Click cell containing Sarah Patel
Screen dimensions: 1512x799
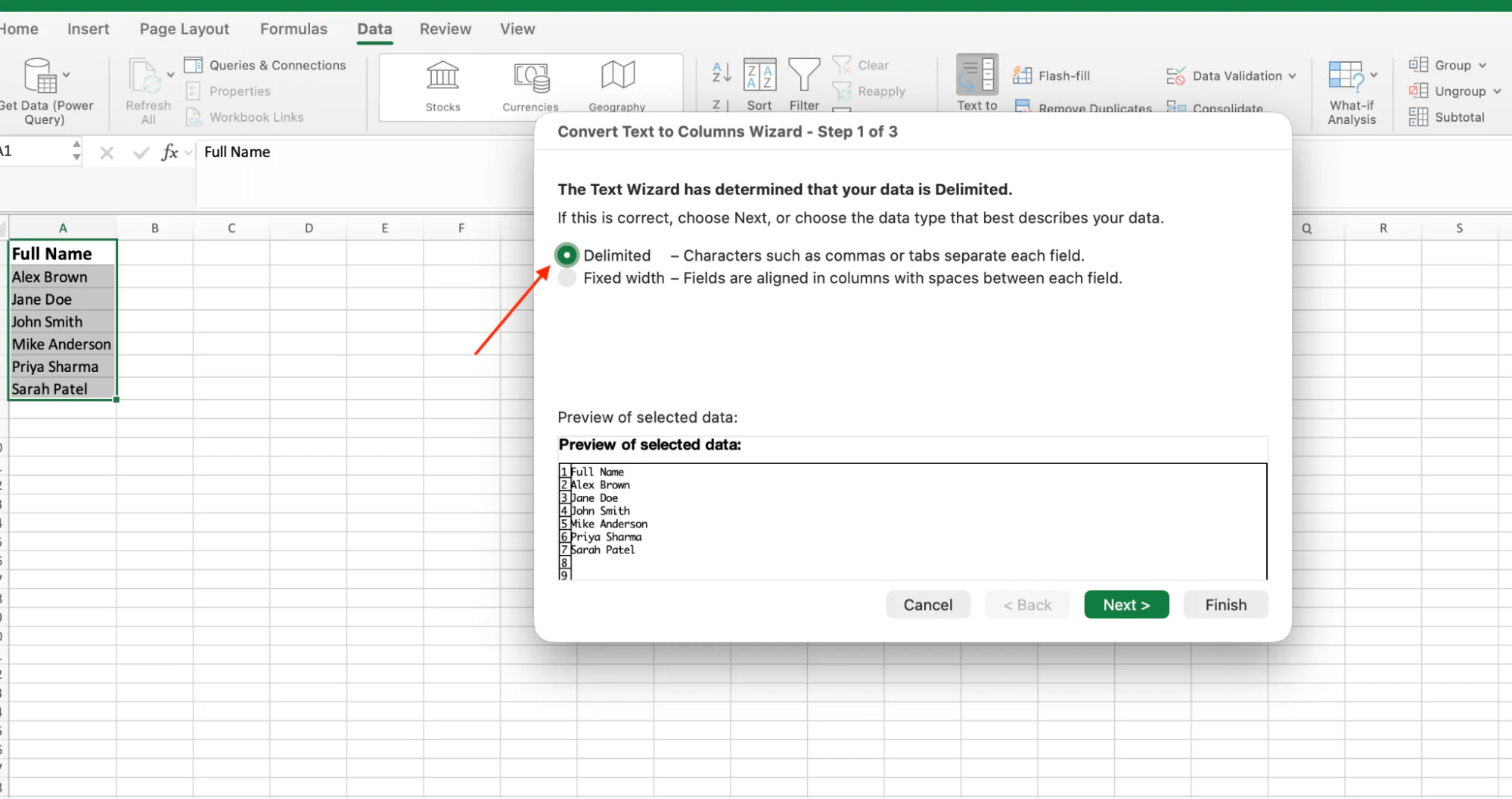[63, 389]
